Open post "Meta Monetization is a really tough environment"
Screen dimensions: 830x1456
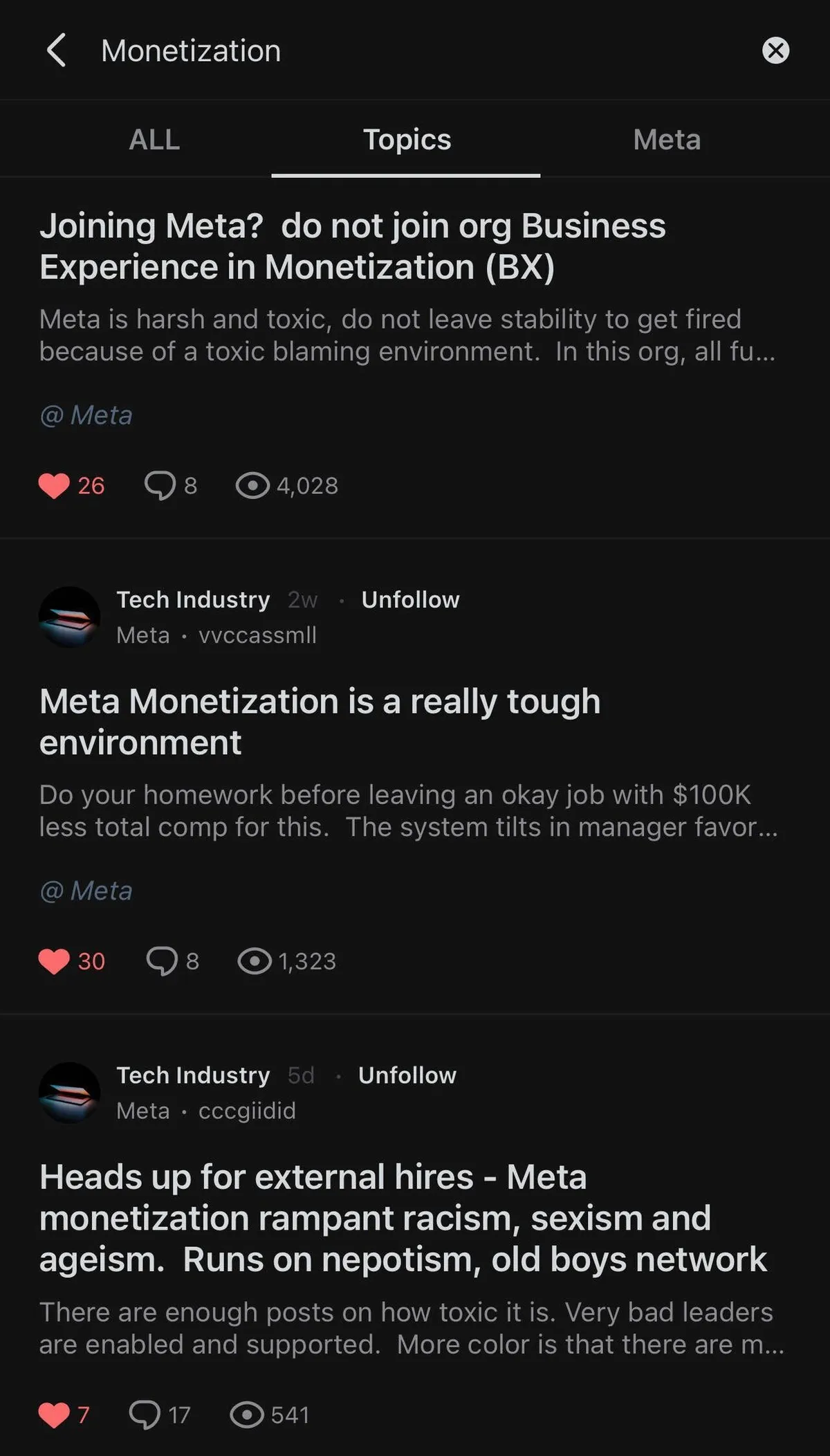click(x=320, y=722)
